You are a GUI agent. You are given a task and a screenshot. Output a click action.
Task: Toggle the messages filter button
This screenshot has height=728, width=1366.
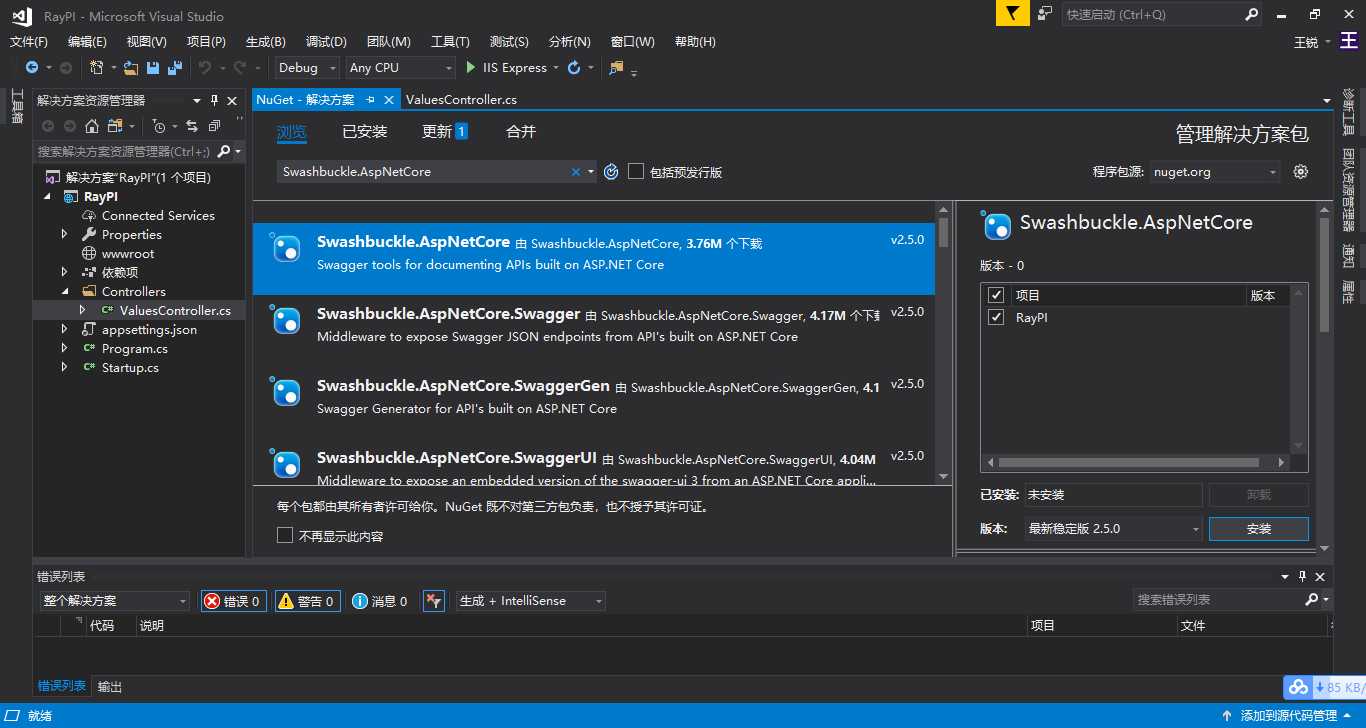pos(380,601)
